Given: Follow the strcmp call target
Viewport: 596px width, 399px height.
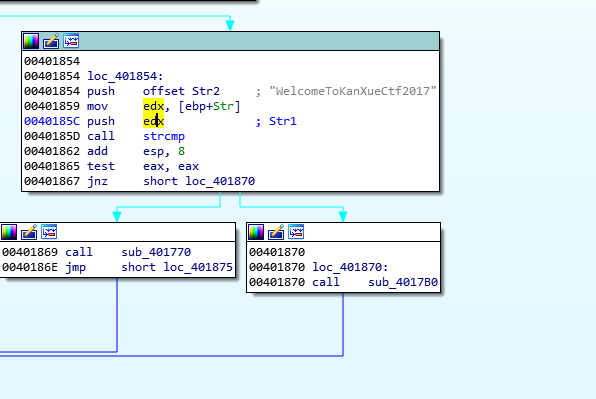Looking at the screenshot, I should (x=164, y=136).
